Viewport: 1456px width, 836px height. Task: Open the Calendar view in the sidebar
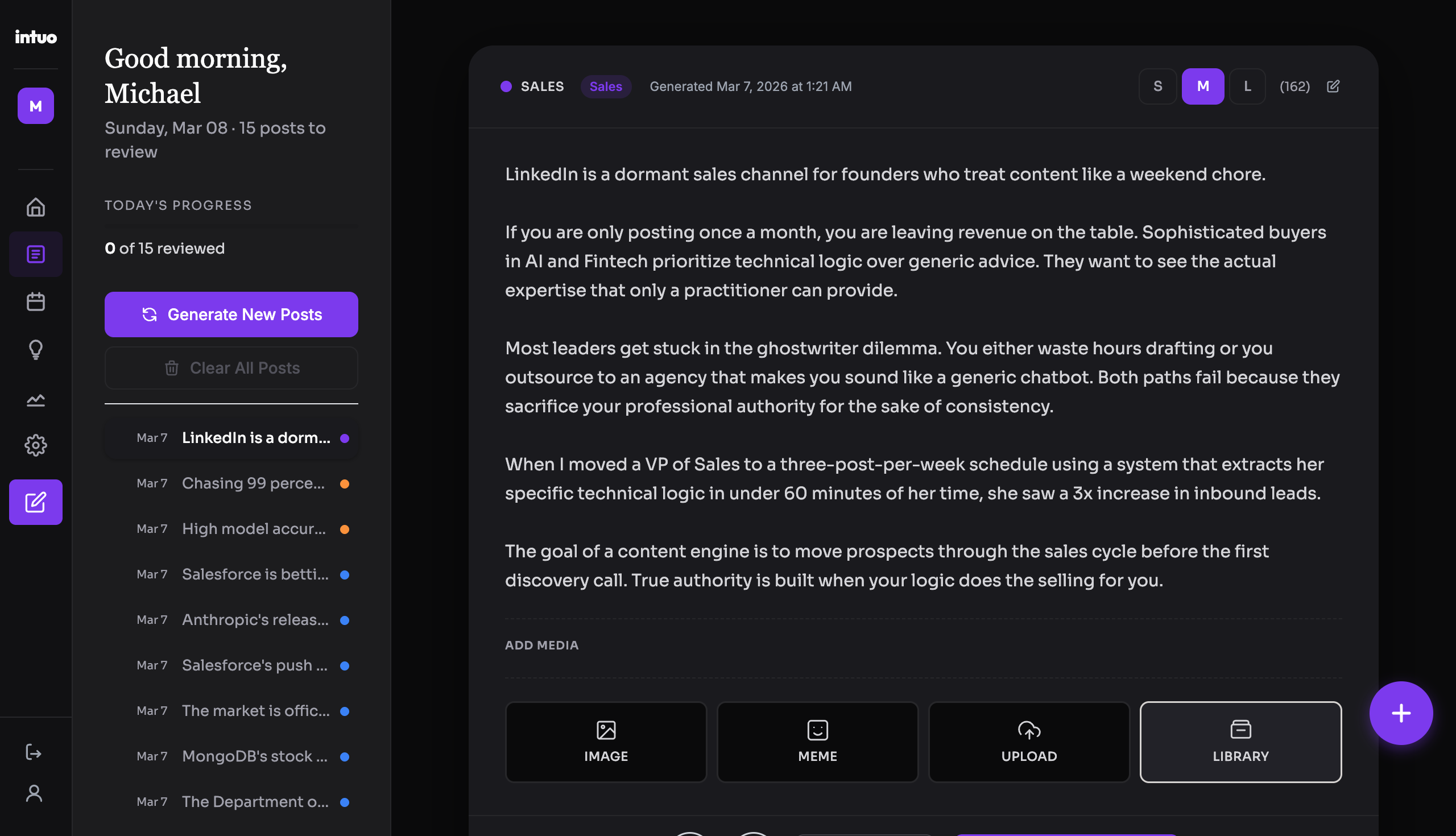click(35, 301)
